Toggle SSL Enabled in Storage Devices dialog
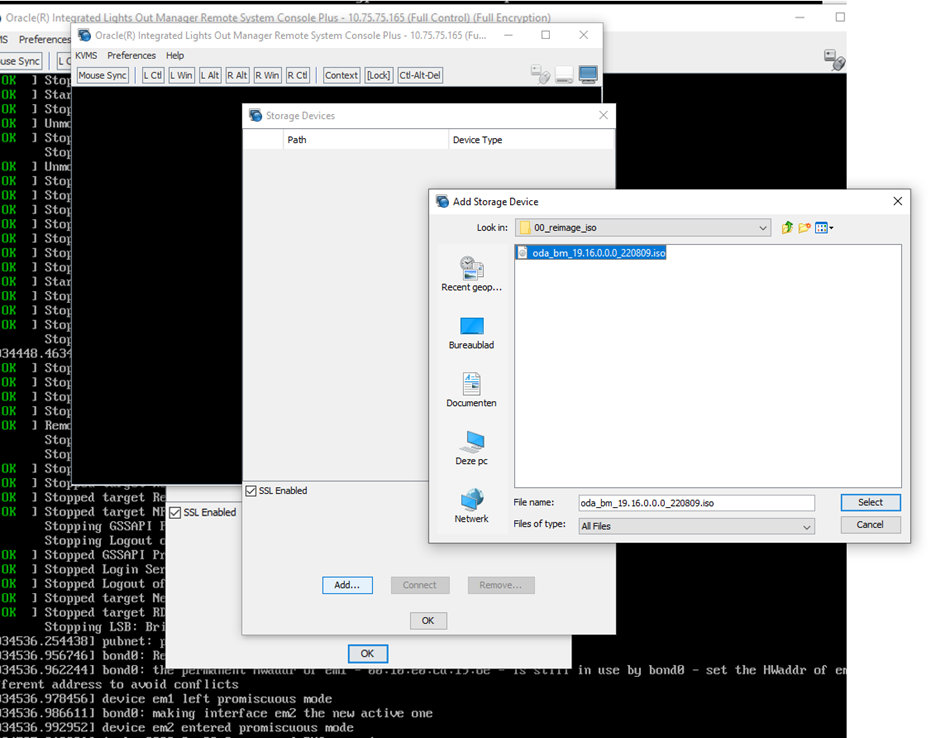Screen dimensions: 945x738 pos(251,491)
